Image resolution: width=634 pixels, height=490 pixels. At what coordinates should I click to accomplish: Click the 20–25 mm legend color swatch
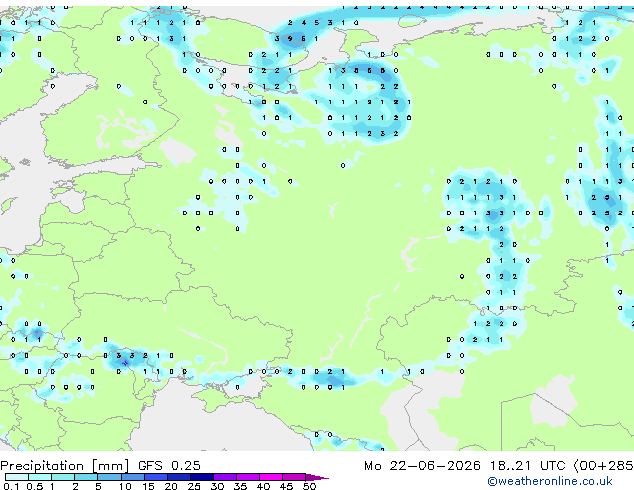pos(179,477)
